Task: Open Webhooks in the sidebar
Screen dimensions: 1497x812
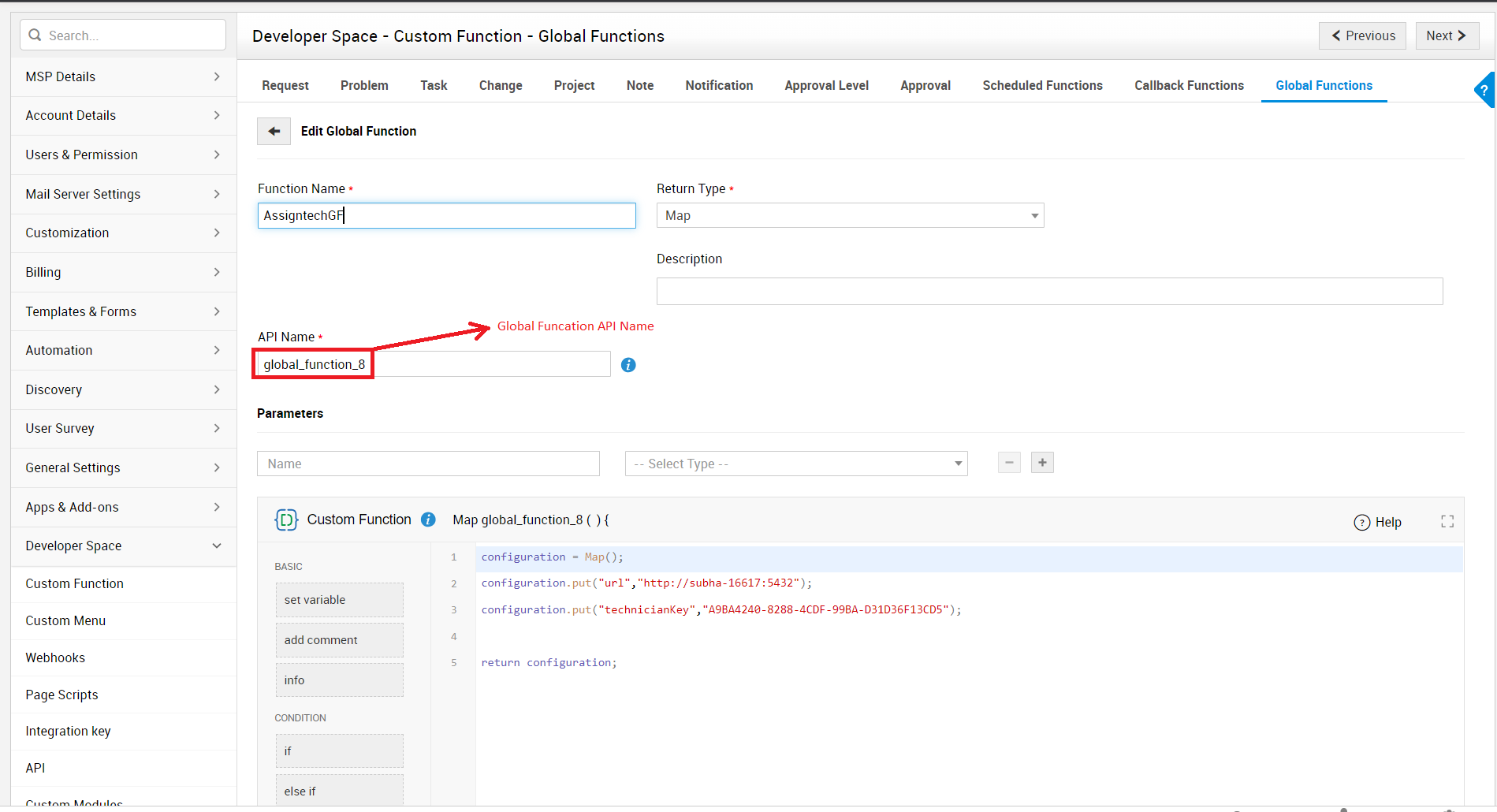Action: 55,657
